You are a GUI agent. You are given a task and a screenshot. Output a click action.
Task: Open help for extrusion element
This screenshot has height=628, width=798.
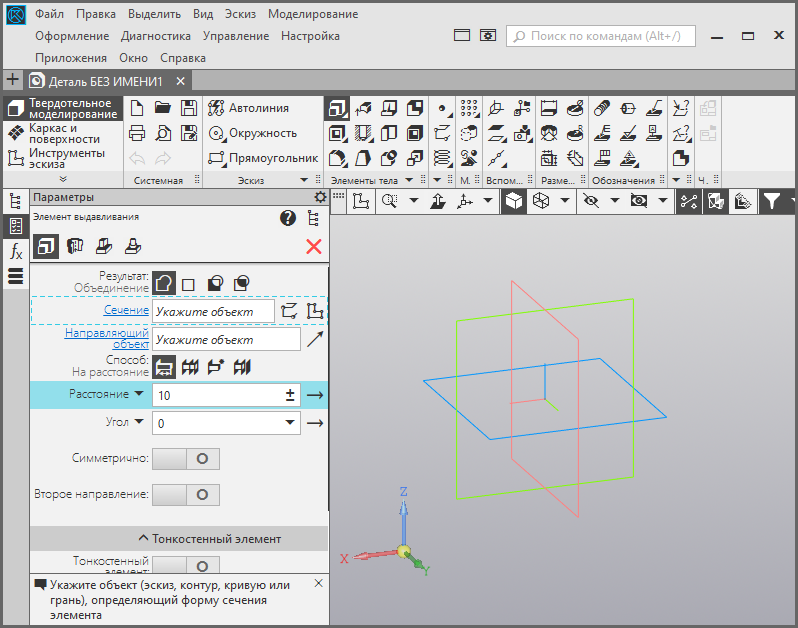click(288, 218)
